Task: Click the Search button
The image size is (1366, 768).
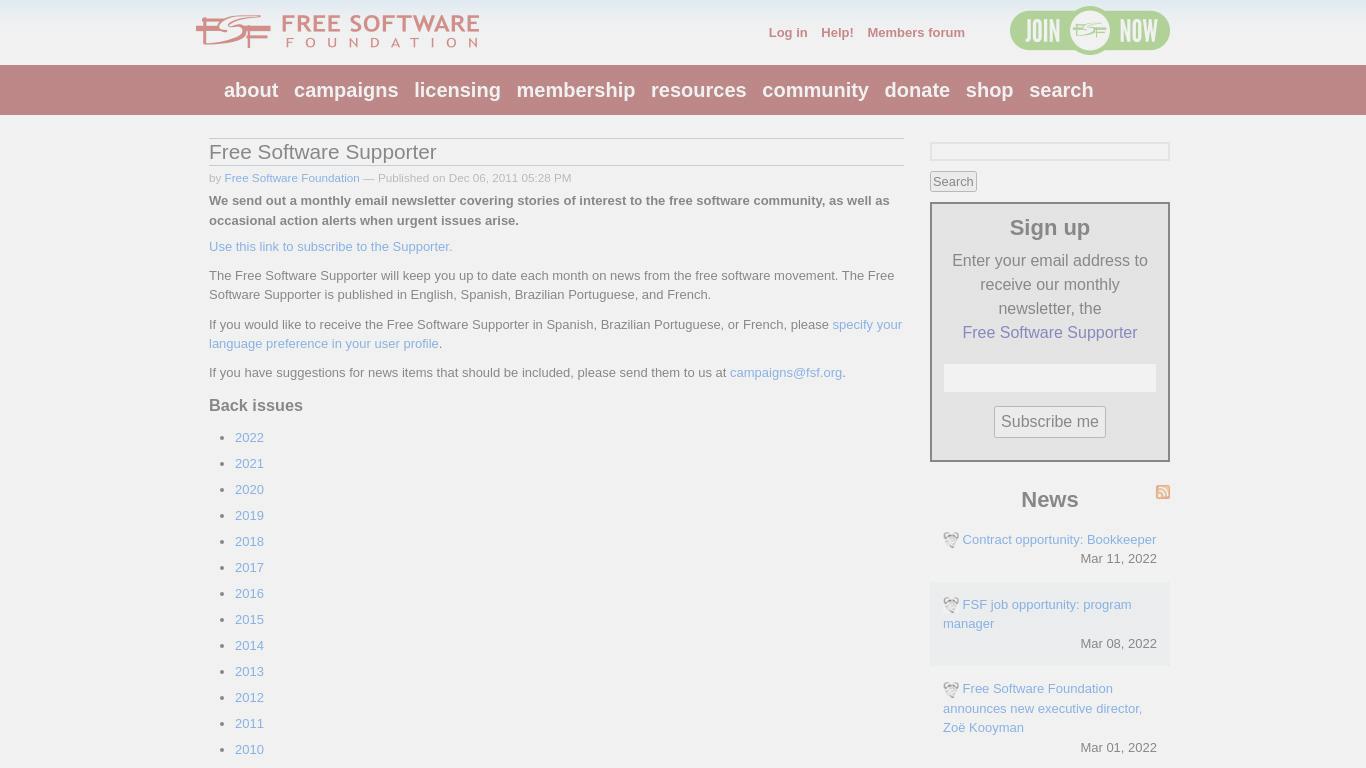Action: (x=953, y=181)
